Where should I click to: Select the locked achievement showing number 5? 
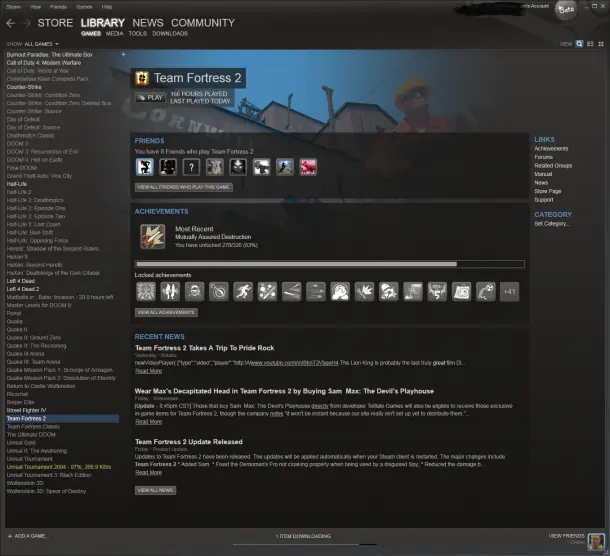[x=437, y=292]
